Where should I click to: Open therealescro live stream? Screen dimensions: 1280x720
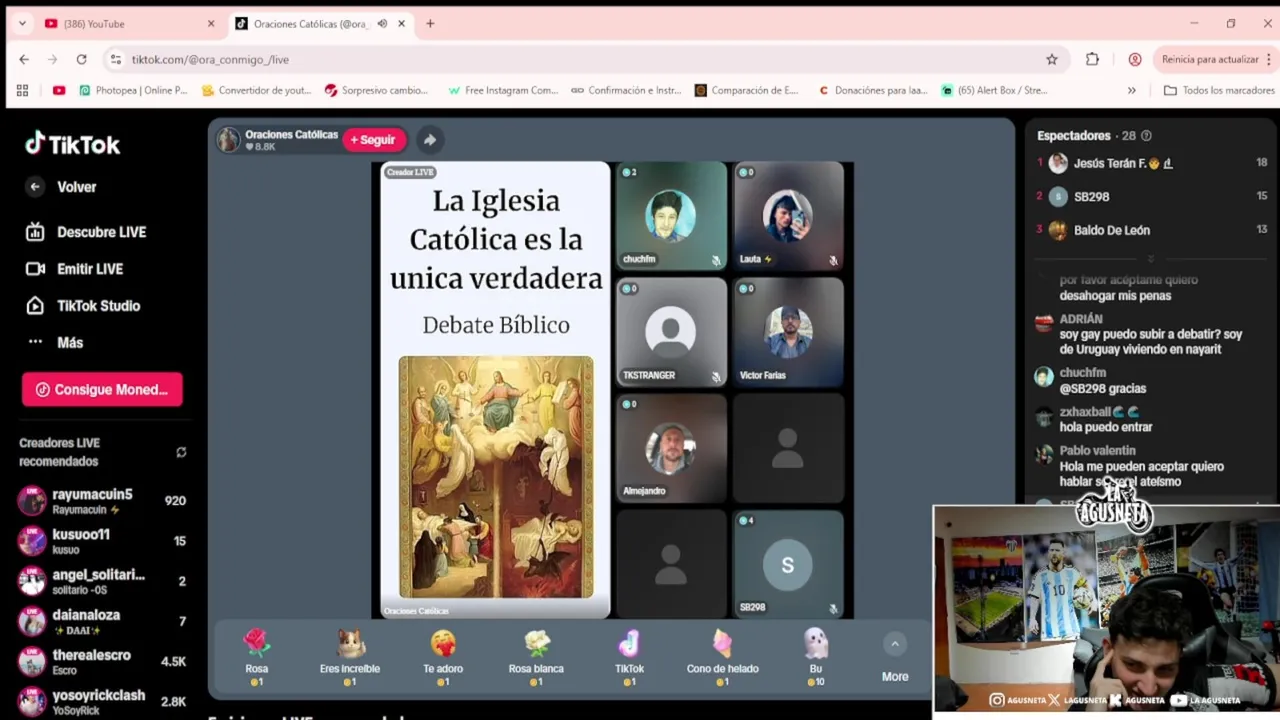pyautogui.click(x=102, y=661)
